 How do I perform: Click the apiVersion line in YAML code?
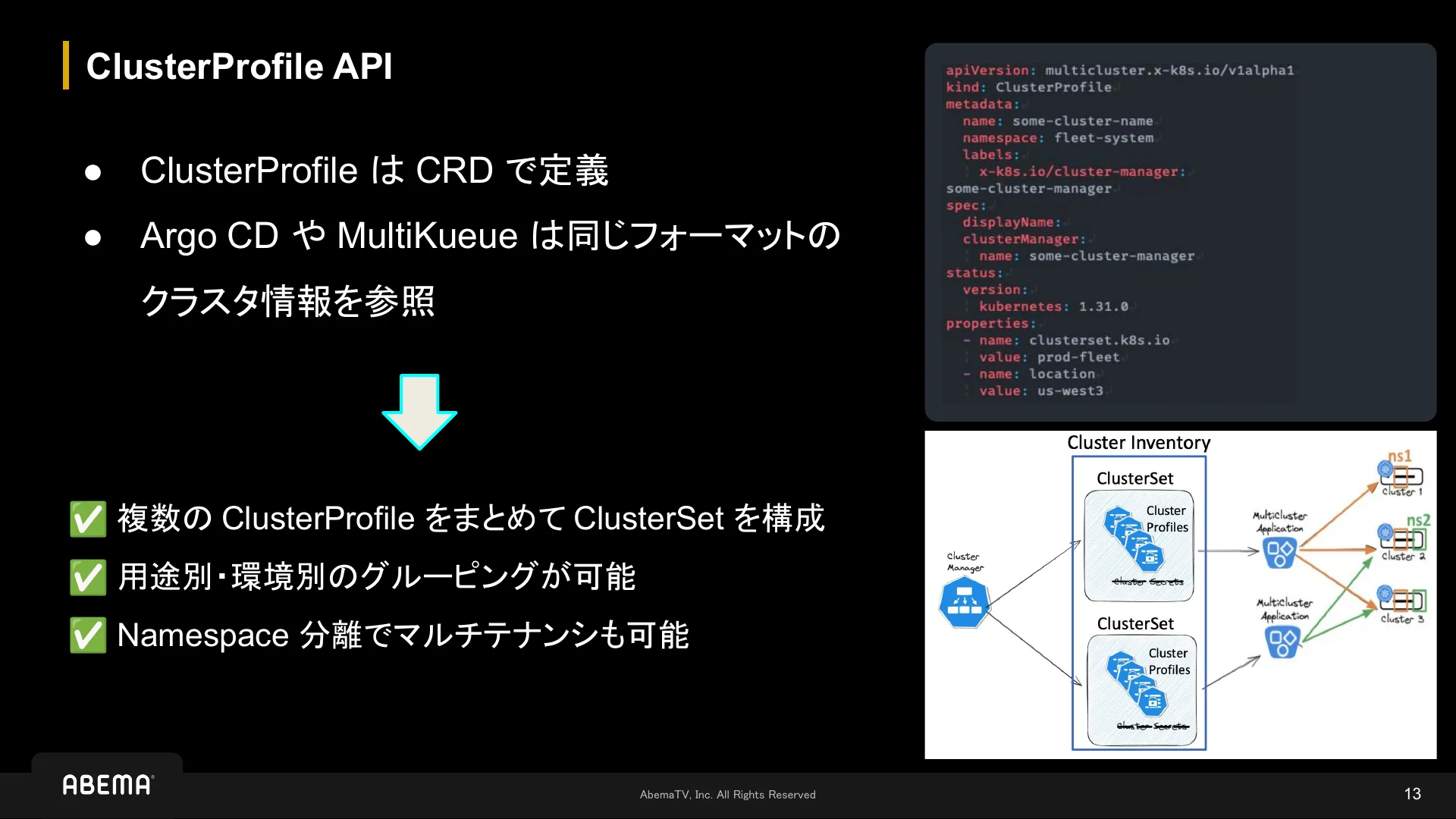pyautogui.click(x=1119, y=71)
